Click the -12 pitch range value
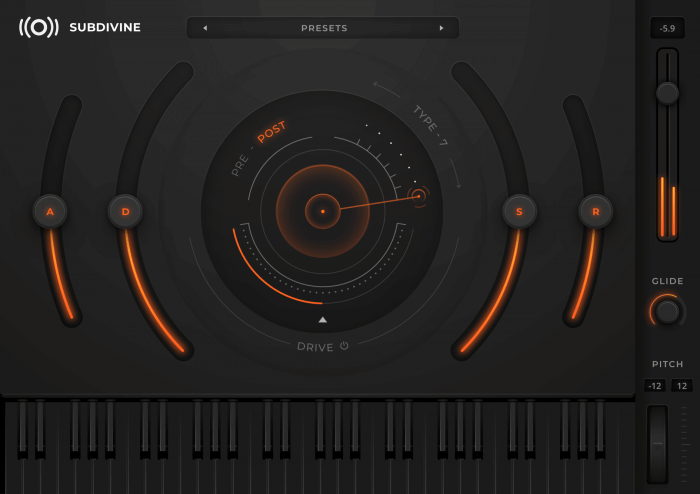The image size is (700, 494). 655,386
